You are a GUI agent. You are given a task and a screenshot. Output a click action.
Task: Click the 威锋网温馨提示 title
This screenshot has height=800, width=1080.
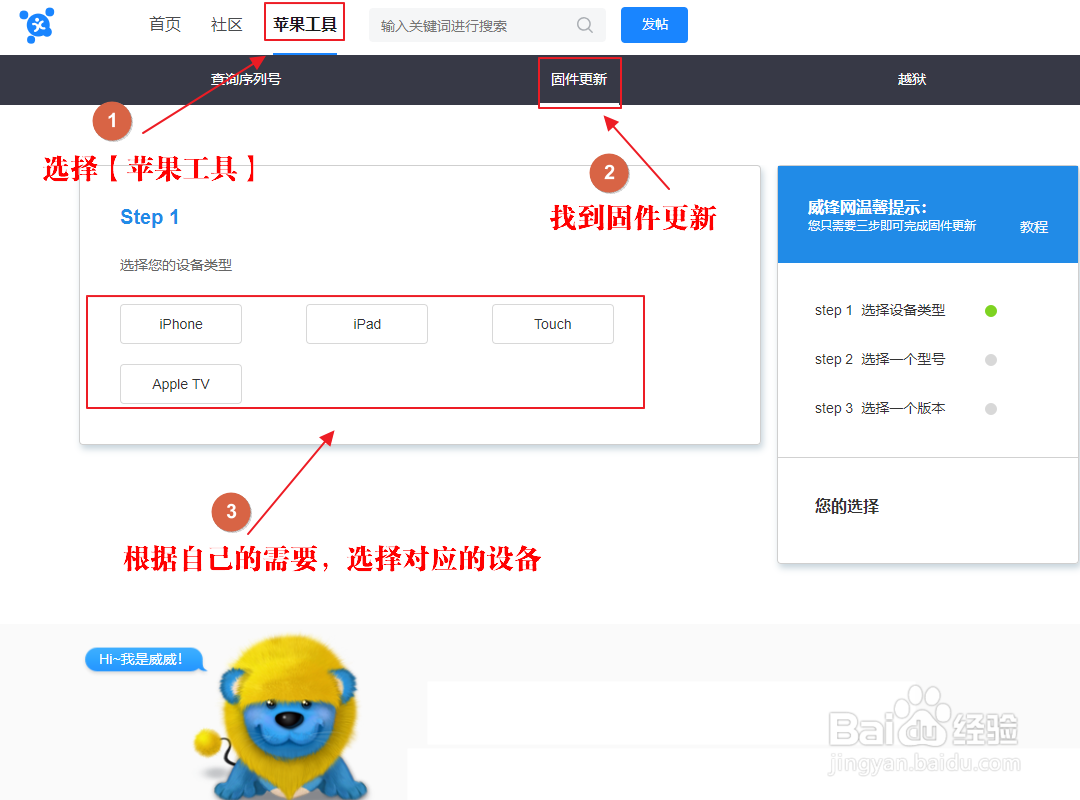pos(867,207)
